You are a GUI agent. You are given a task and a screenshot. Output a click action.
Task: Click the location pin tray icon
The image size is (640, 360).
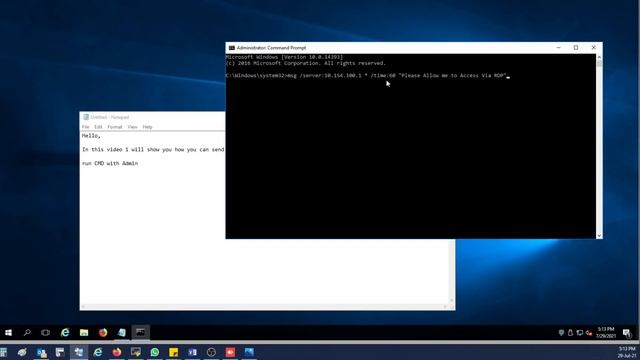[561, 333]
